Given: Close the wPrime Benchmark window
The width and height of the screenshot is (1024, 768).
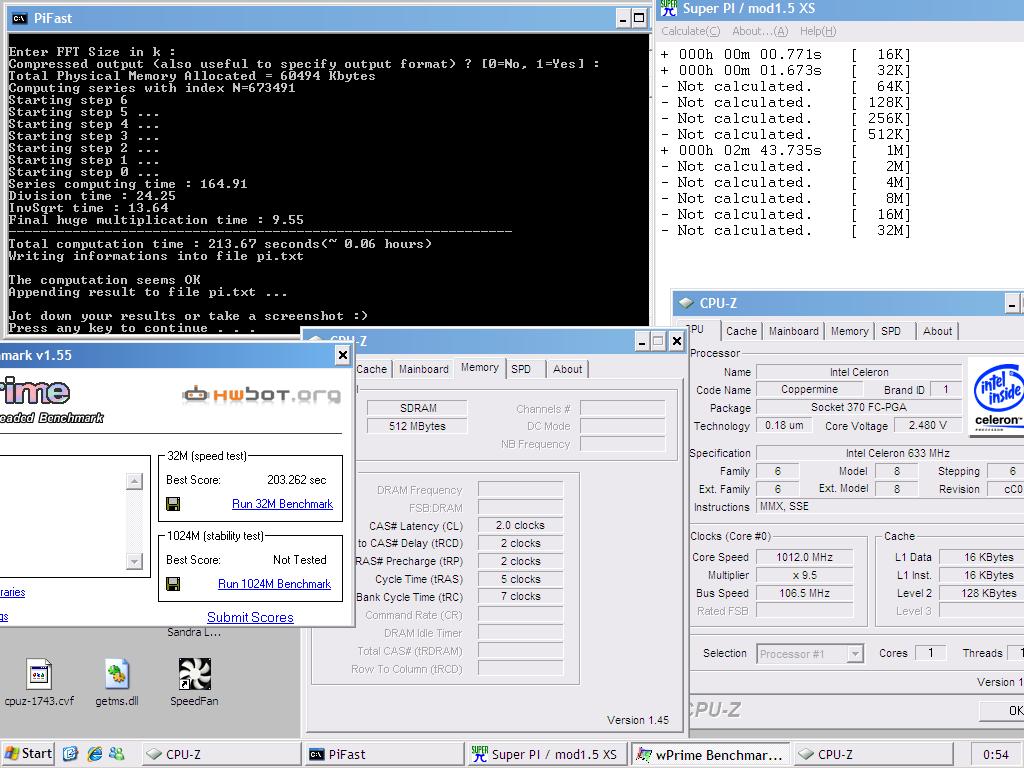Looking at the screenshot, I should [342, 355].
